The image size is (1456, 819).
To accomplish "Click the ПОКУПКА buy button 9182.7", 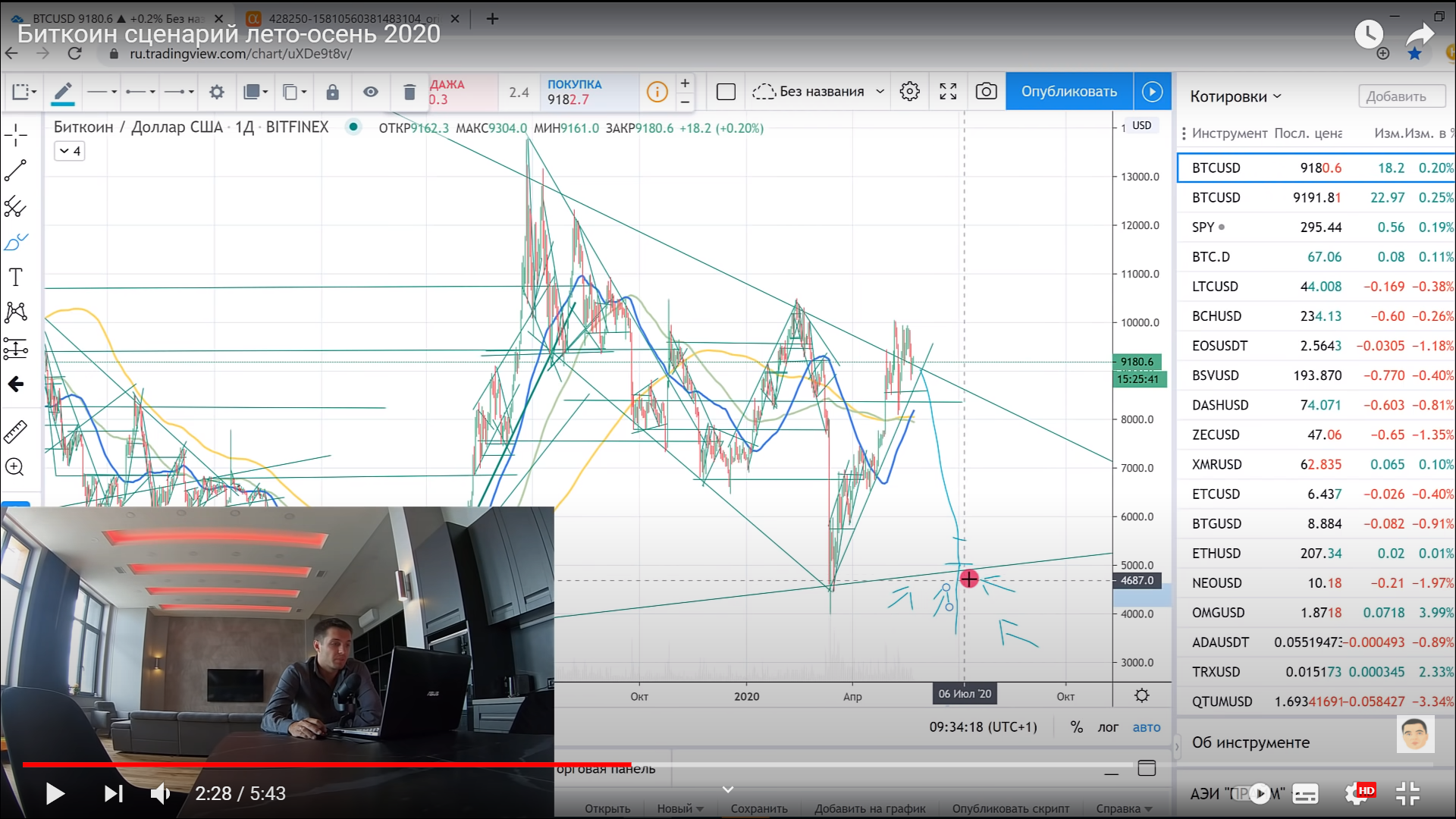I will [x=588, y=93].
